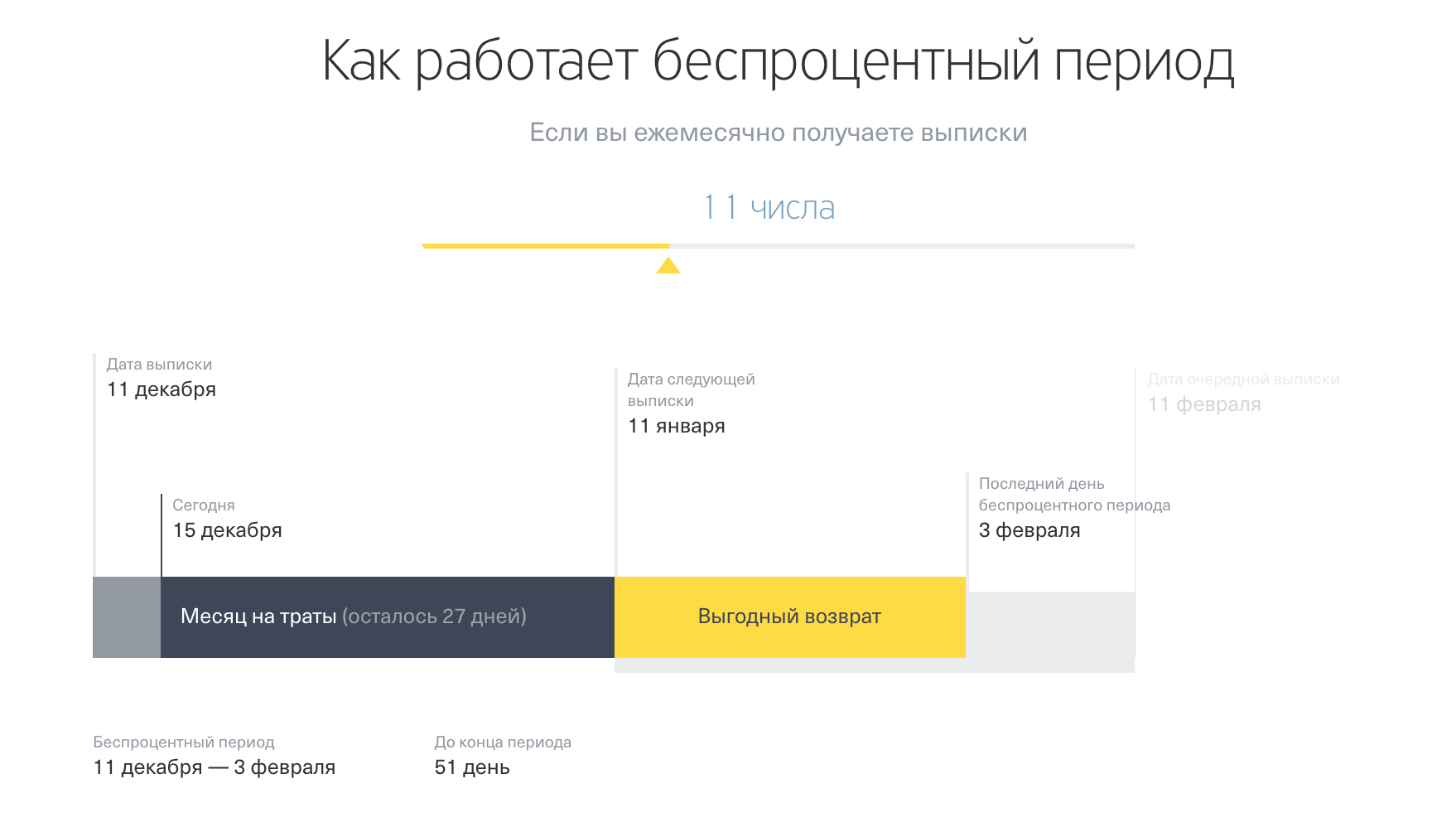Click the "11 января" statement date
This screenshot has width=1456, height=822.
coord(676,426)
